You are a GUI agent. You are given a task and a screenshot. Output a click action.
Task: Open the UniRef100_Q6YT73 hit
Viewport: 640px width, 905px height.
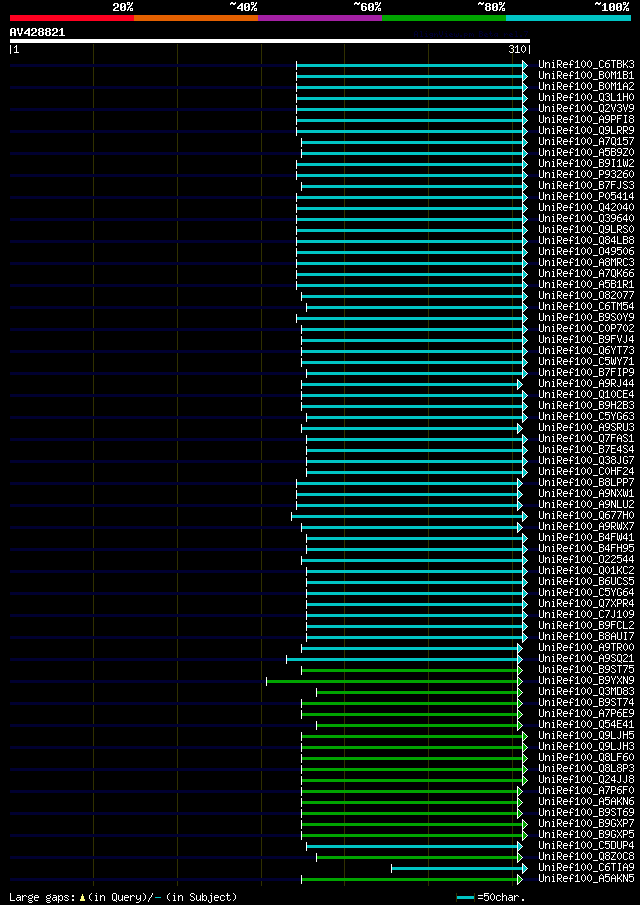(586, 351)
